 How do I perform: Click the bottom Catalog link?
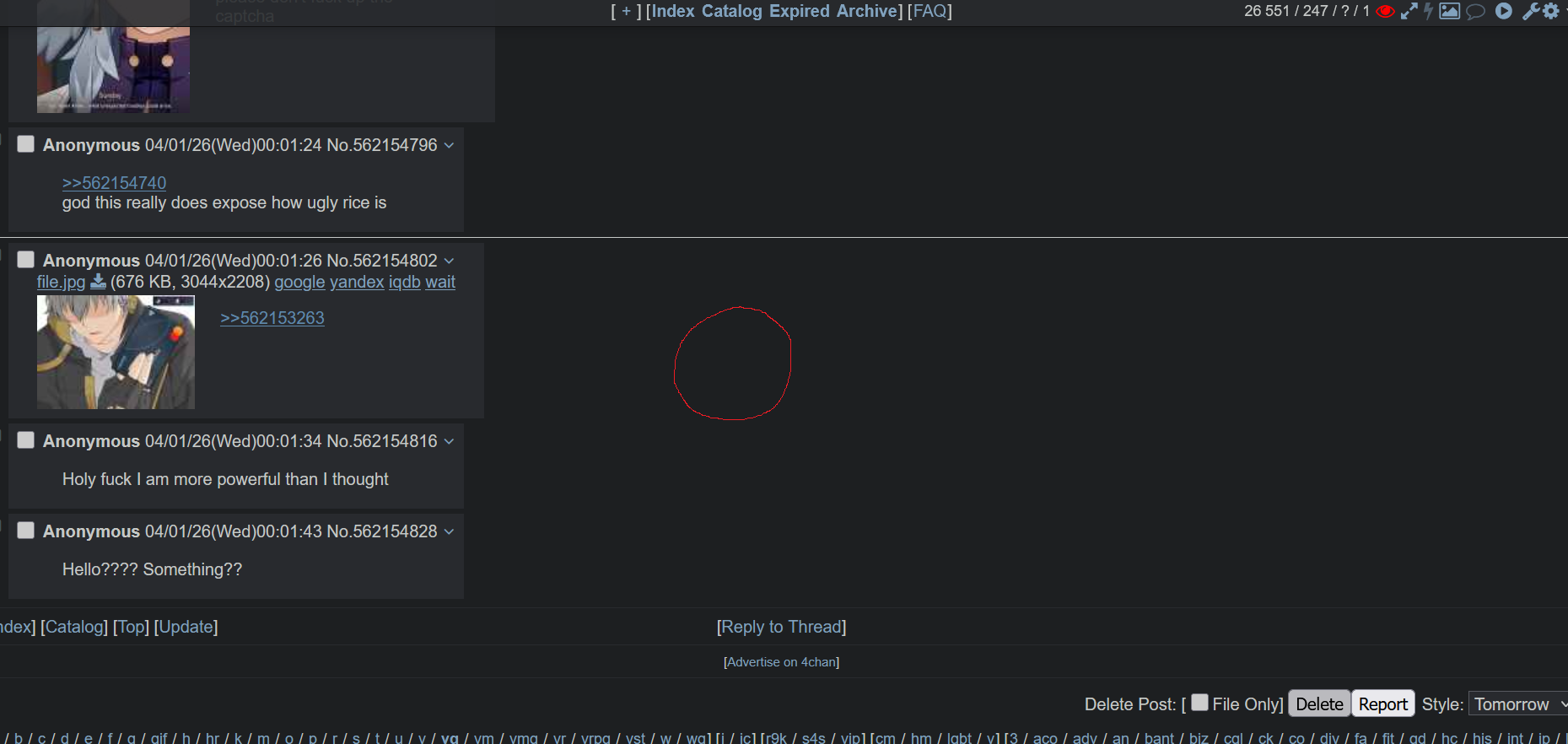click(x=74, y=627)
